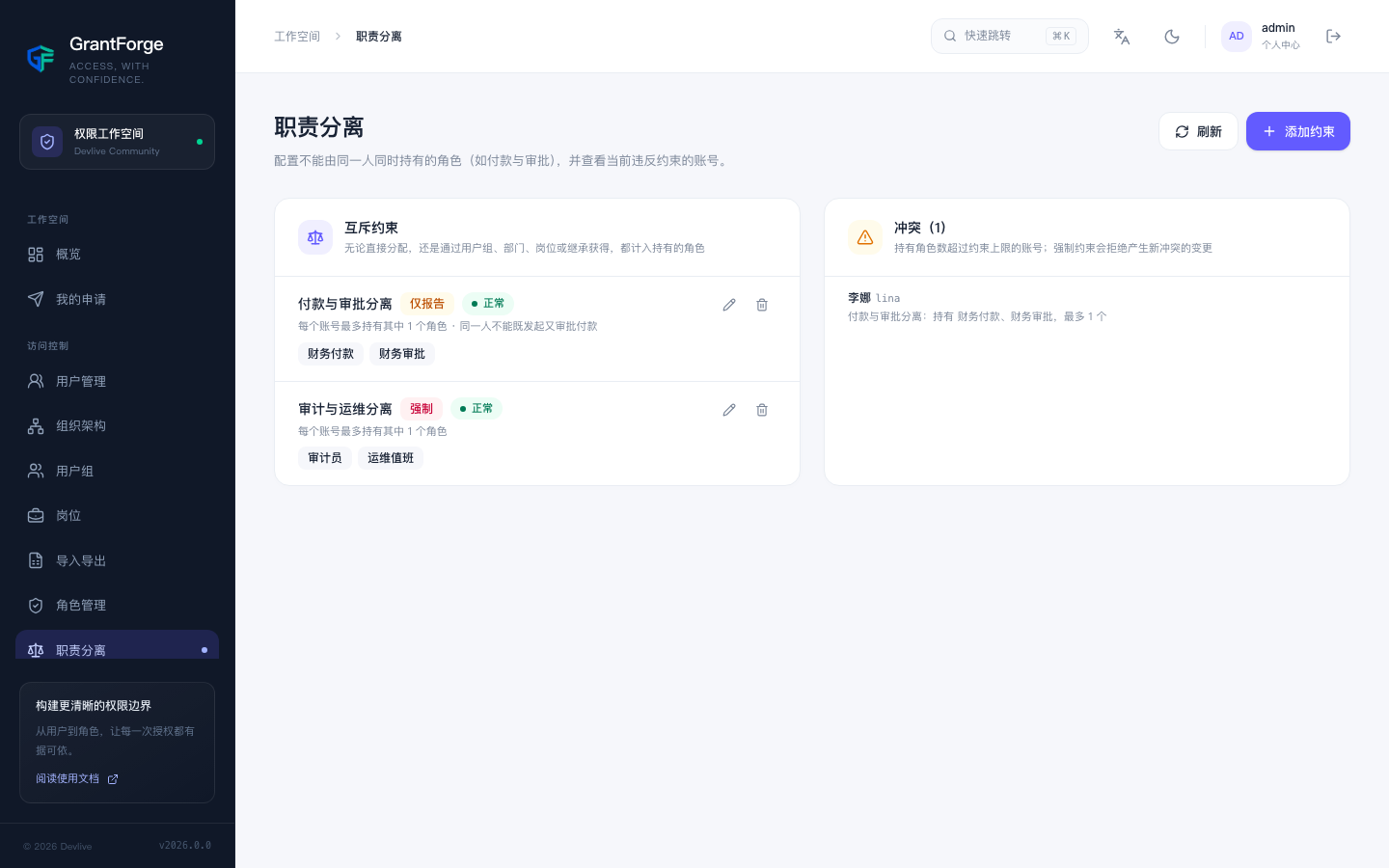Focus the 快速跳转 search field

click(1009, 36)
